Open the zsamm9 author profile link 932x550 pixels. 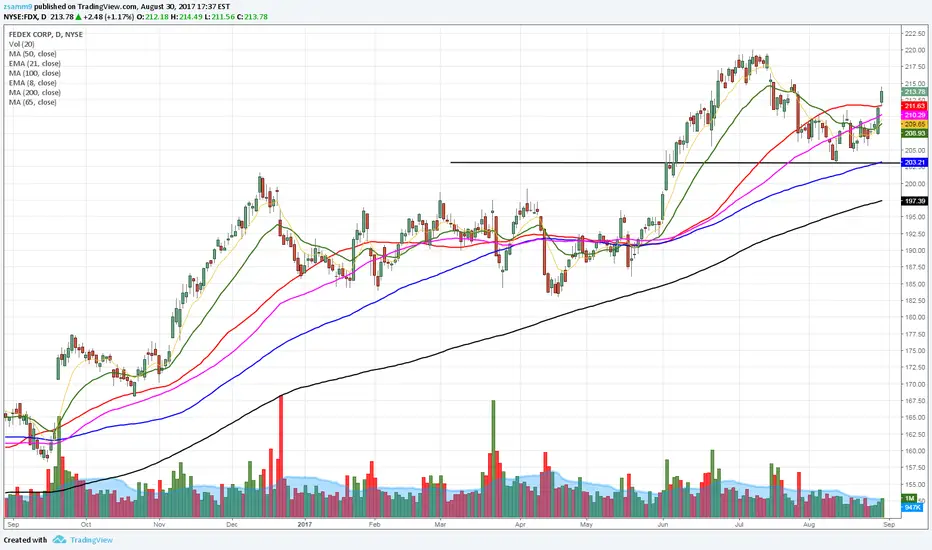pos(17,7)
